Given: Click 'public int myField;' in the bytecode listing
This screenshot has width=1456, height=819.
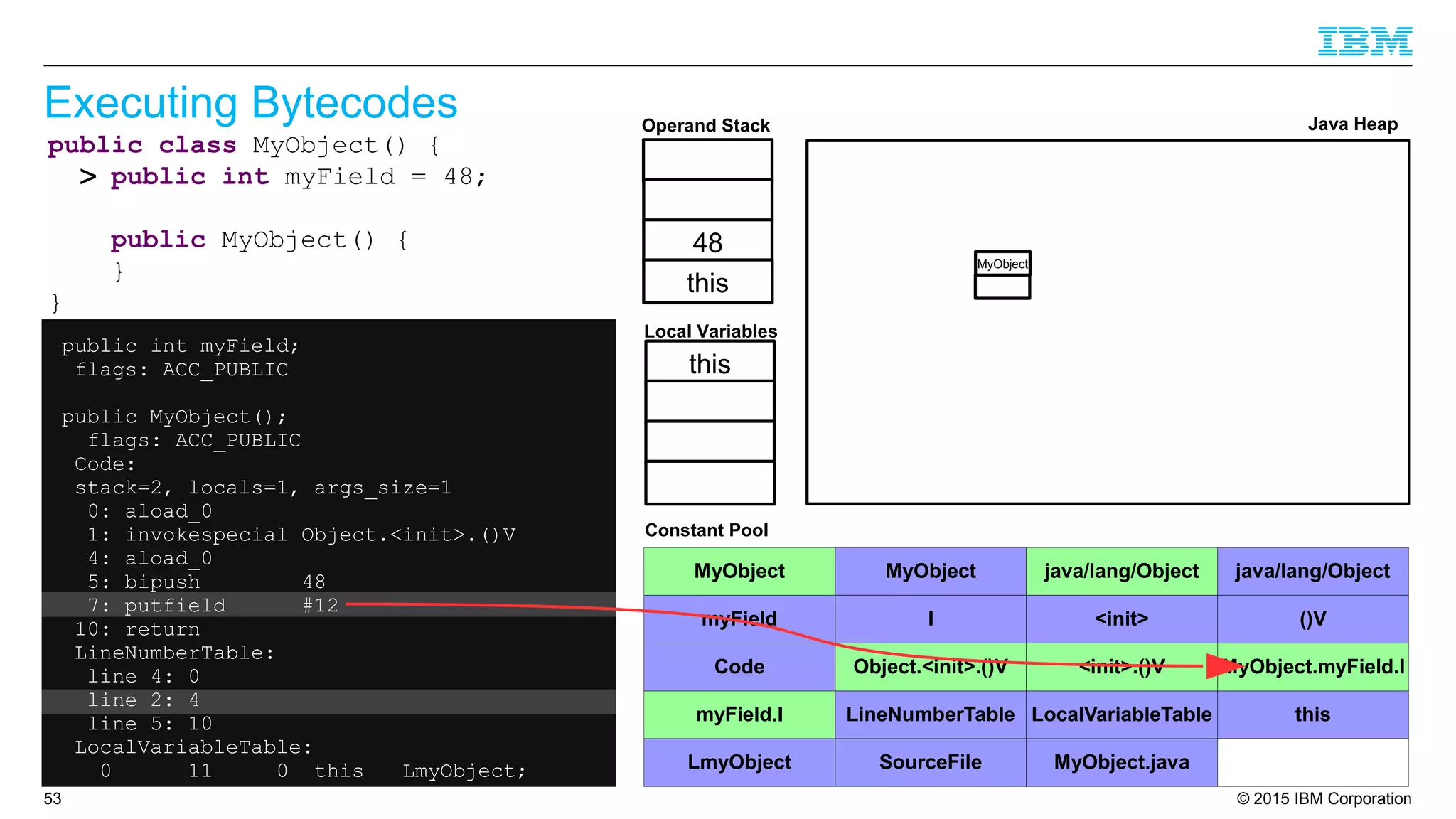Looking at the screenshot, I should click(x=180, y=346).
